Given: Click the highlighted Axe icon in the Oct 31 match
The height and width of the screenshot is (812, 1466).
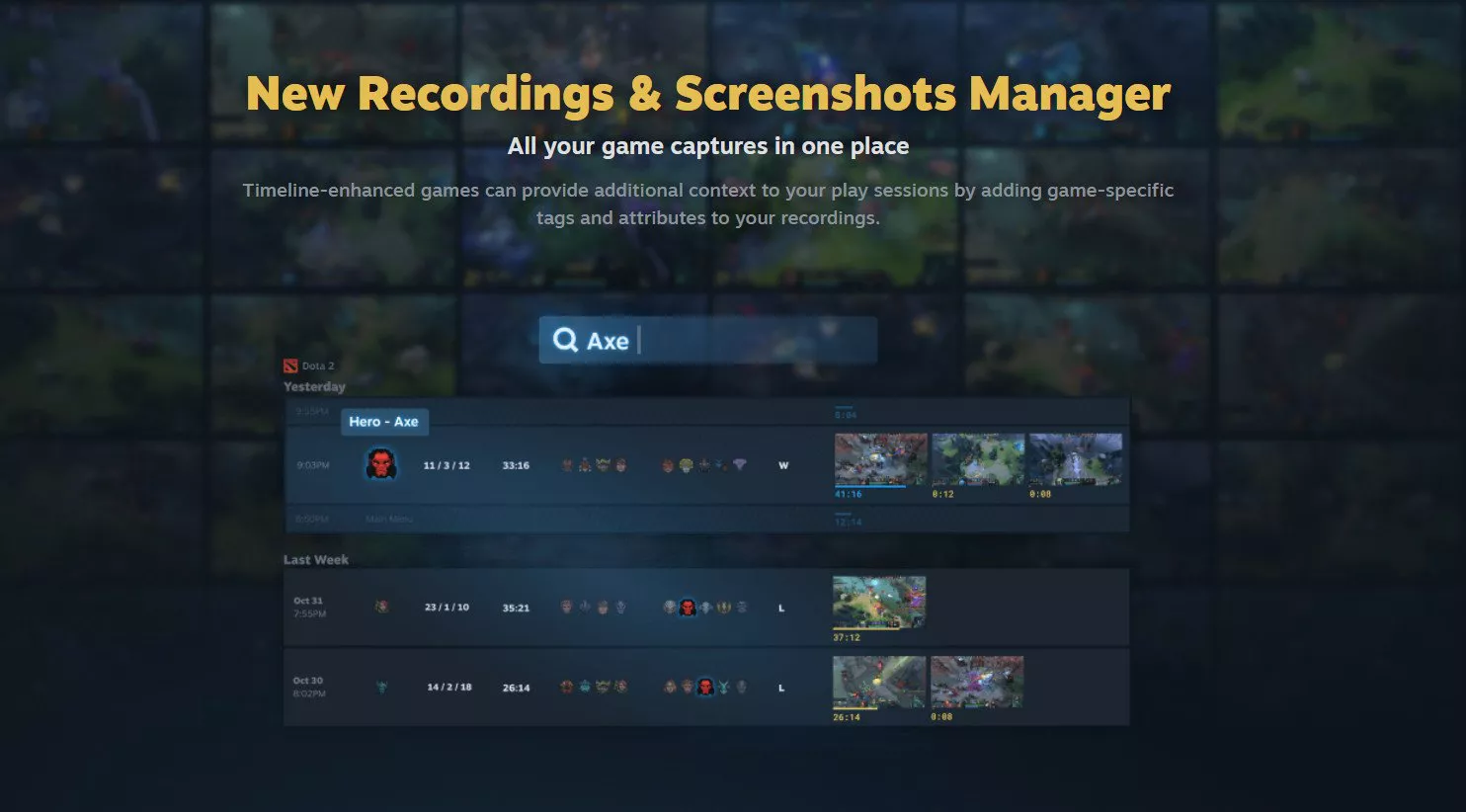Looking at the screenshot, I should point(688,609).
